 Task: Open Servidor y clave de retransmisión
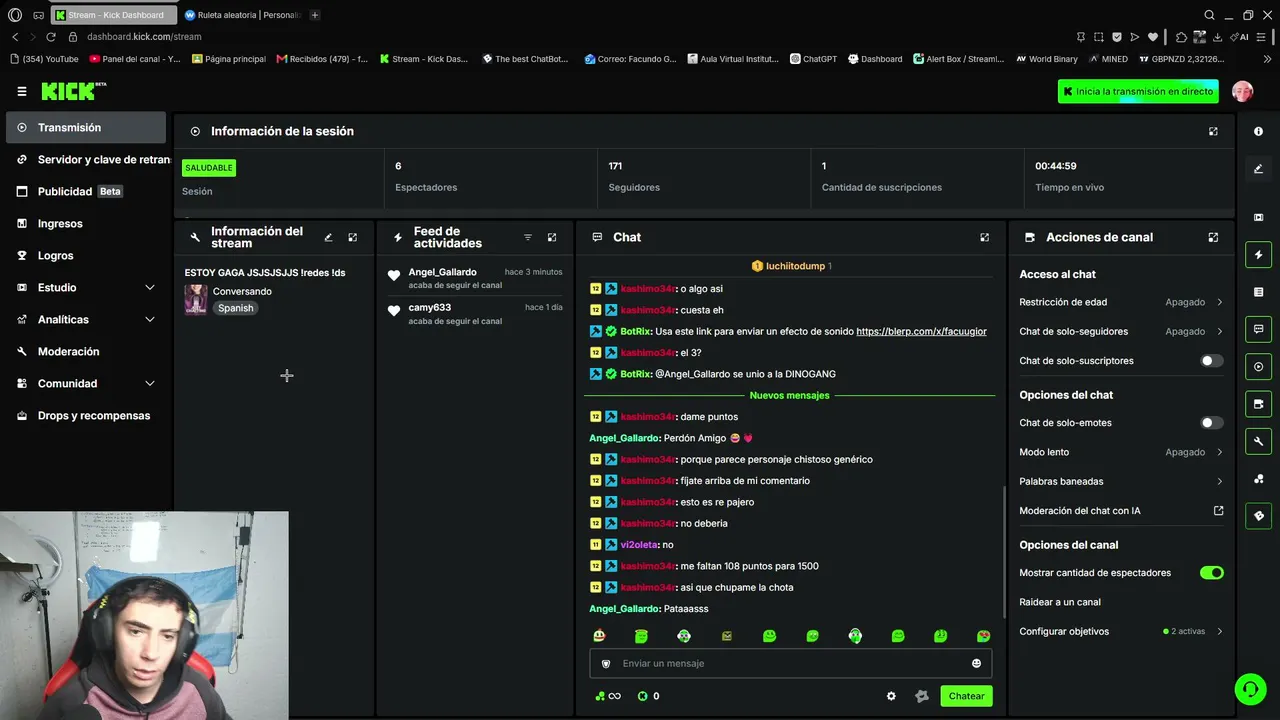coord(86,160)
